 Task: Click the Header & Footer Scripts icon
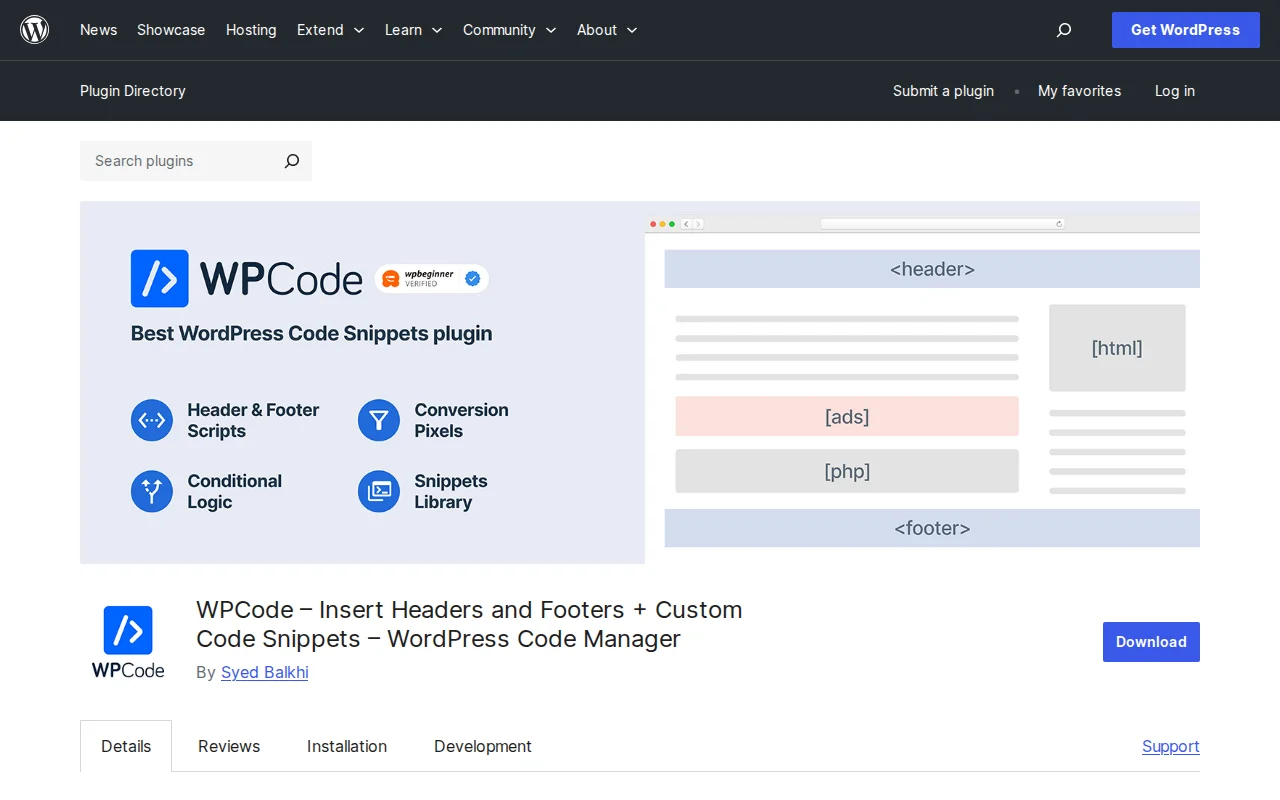coord(151,420)
